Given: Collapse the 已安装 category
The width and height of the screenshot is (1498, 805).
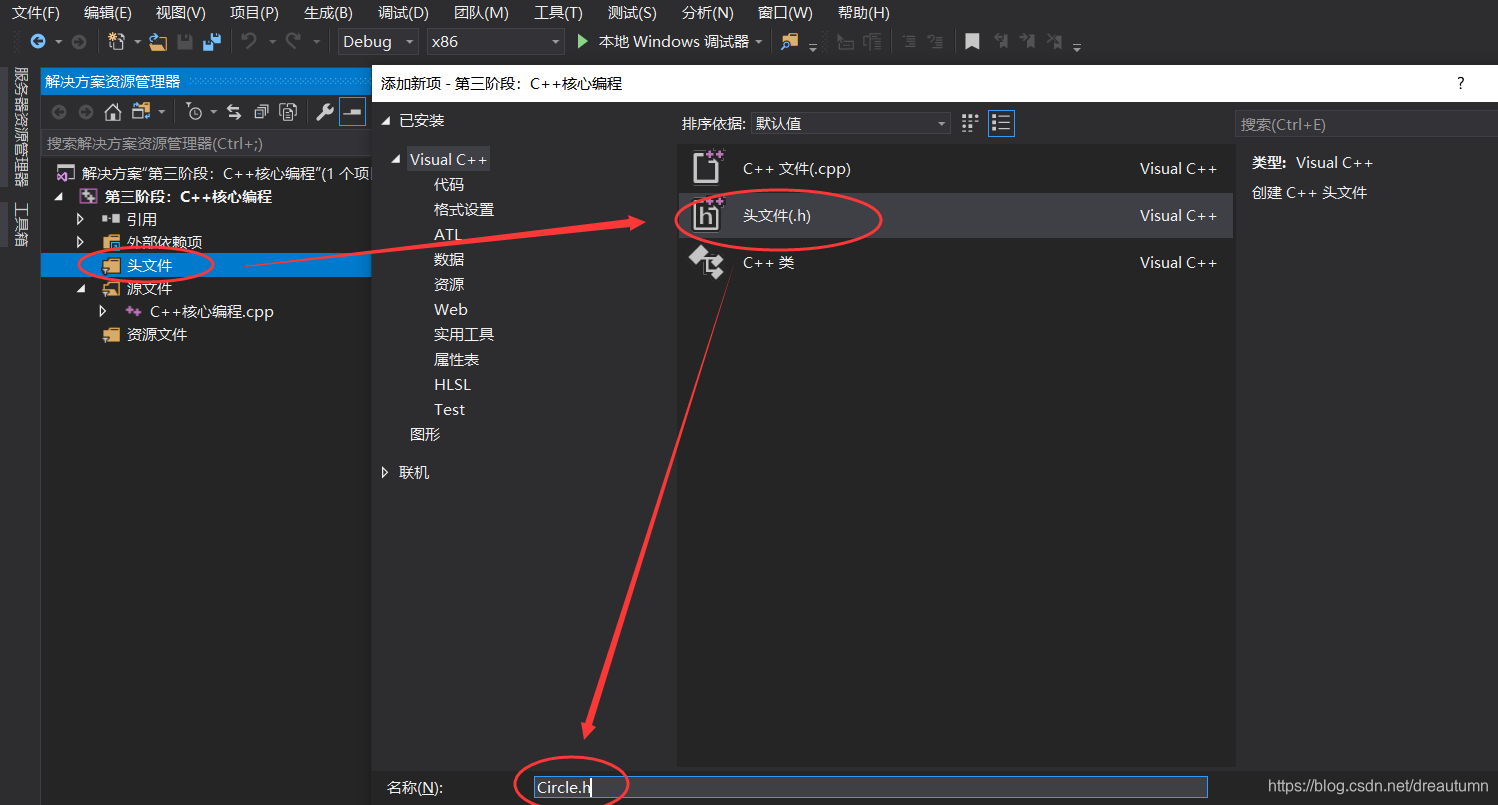Looking at the screenshot, I should pos(387,121).
